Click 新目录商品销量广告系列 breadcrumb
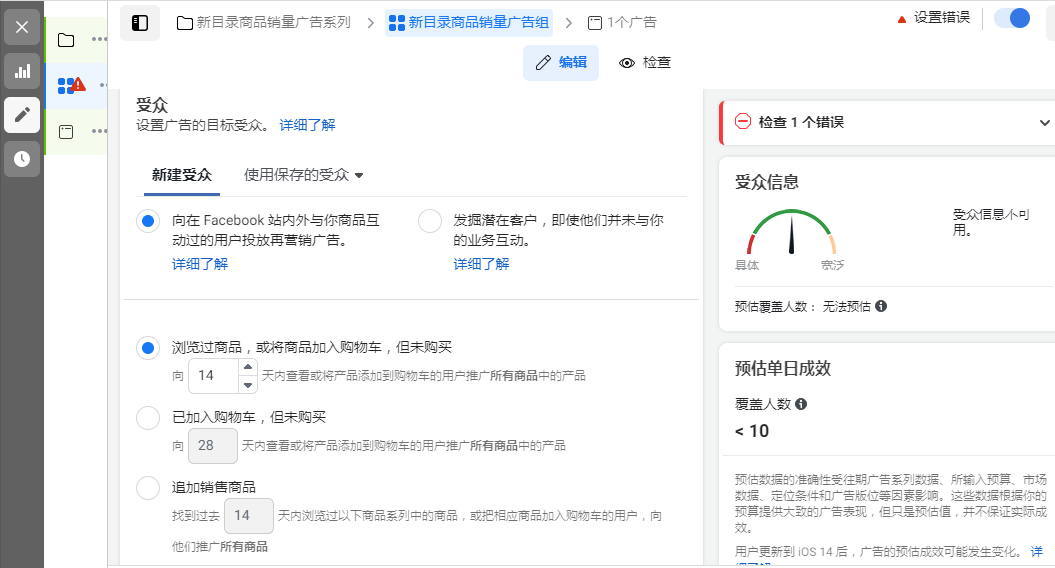 tap(265, 22)
